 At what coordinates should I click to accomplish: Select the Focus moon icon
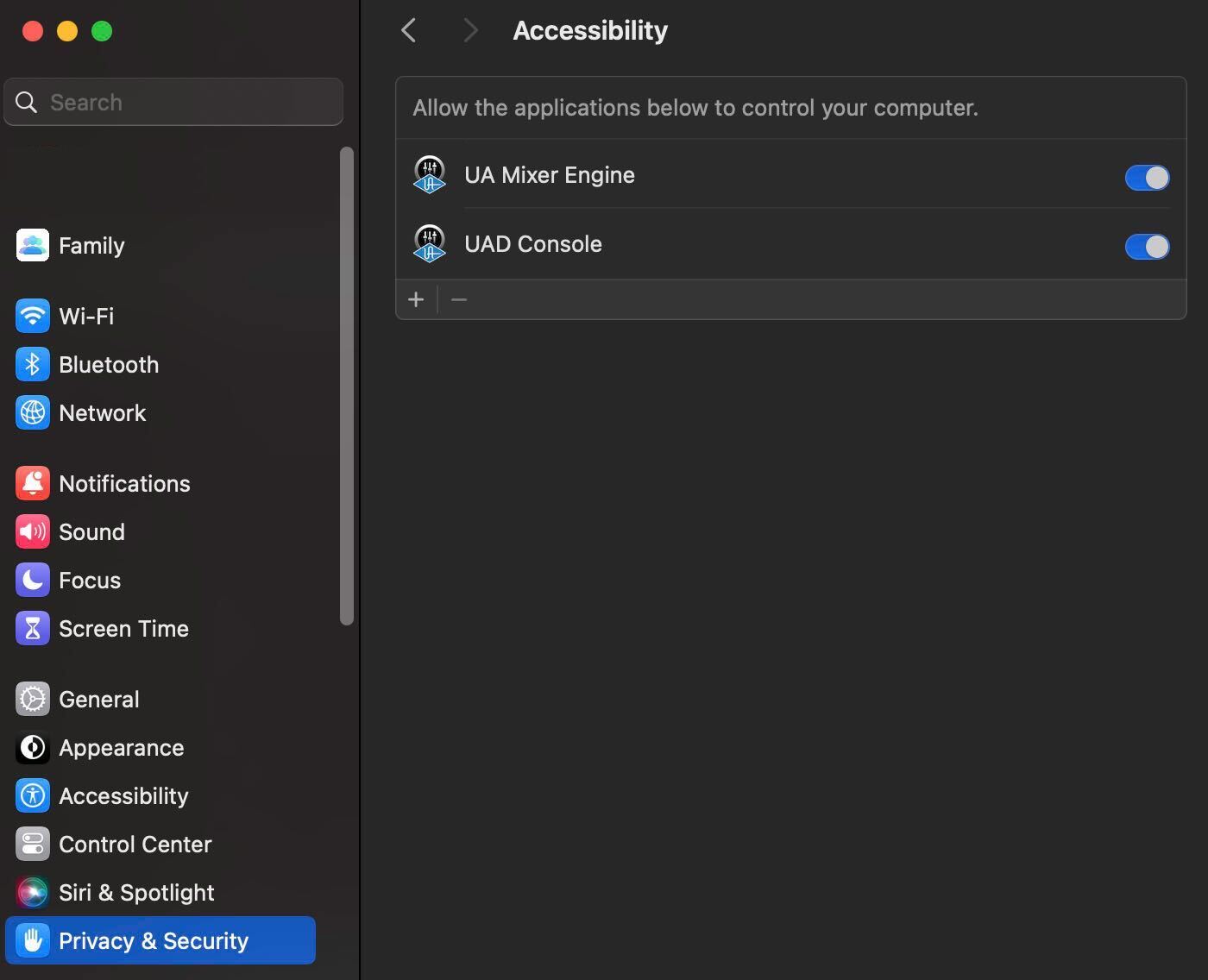(x=32, y=580)
